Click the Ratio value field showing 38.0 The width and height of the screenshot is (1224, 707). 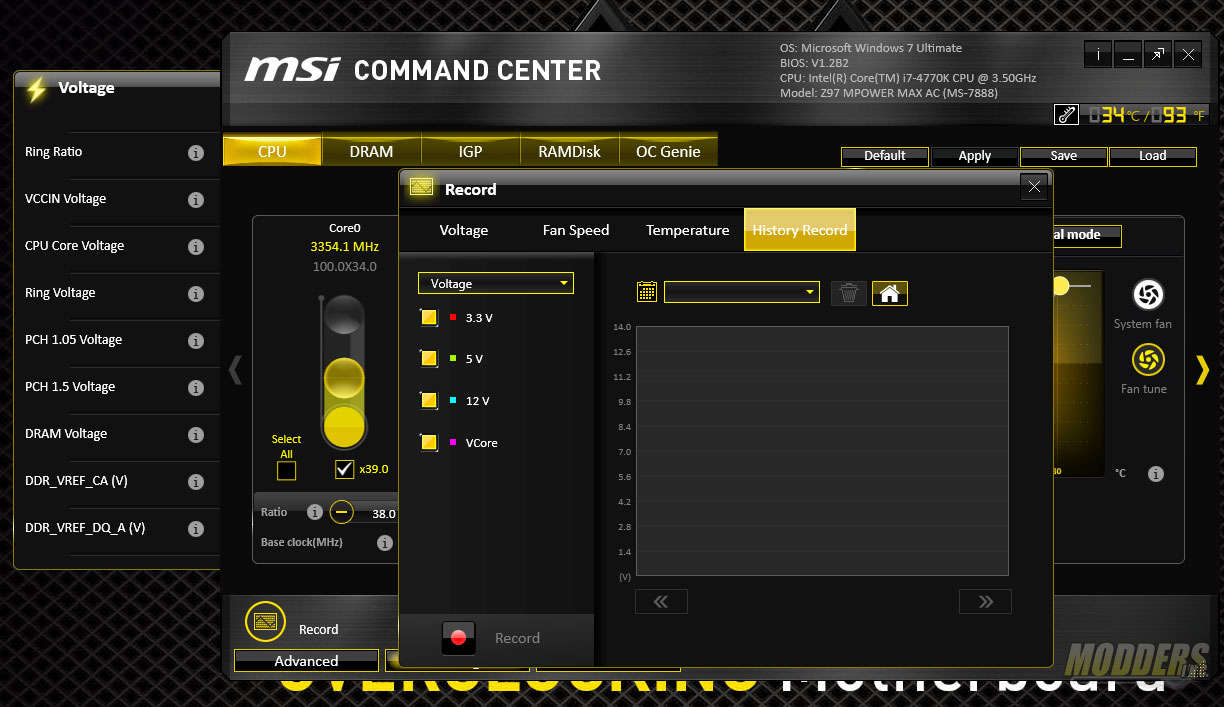click(x=382, y=514)
